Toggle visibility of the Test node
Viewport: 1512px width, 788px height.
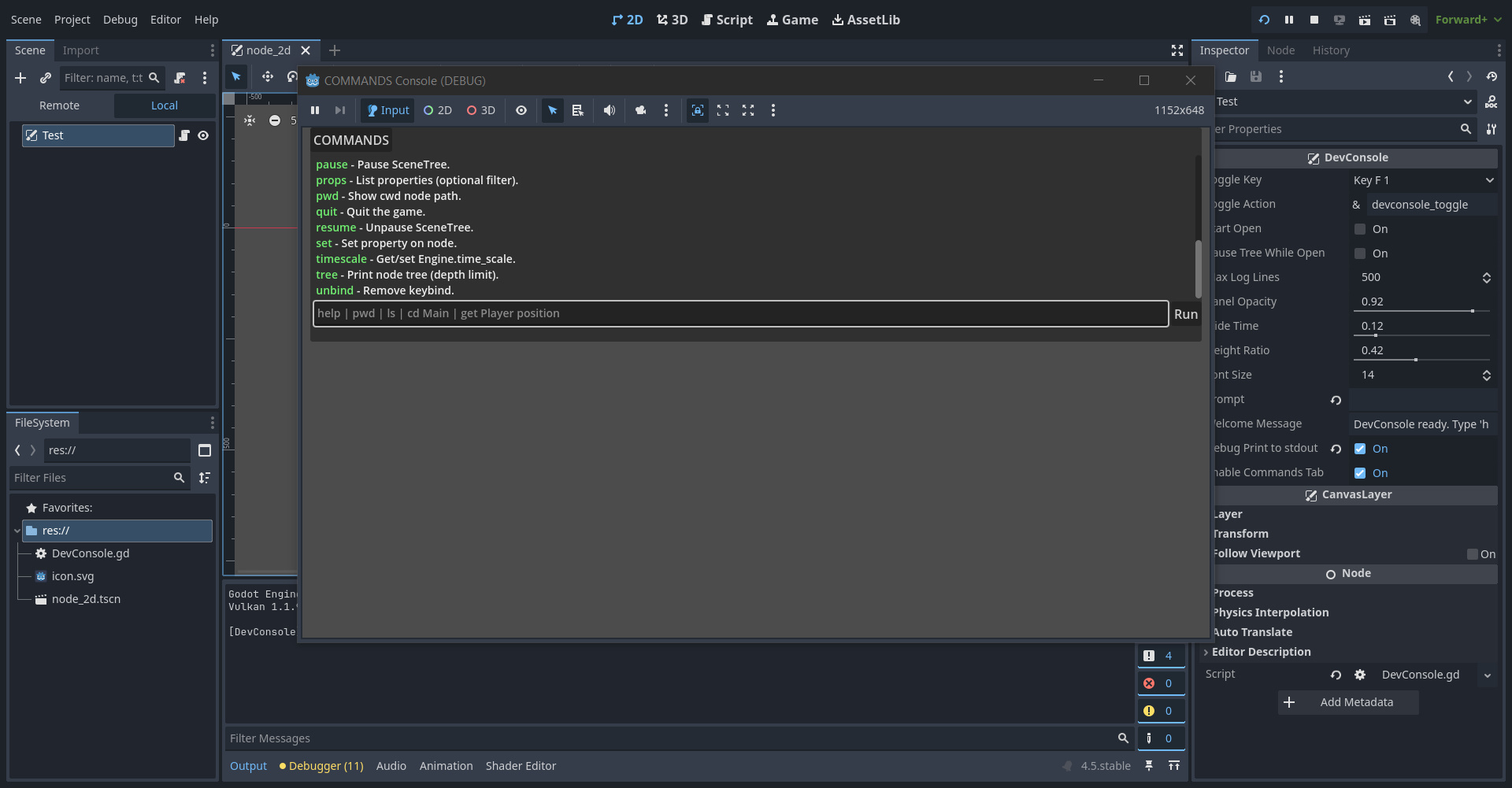203,135
